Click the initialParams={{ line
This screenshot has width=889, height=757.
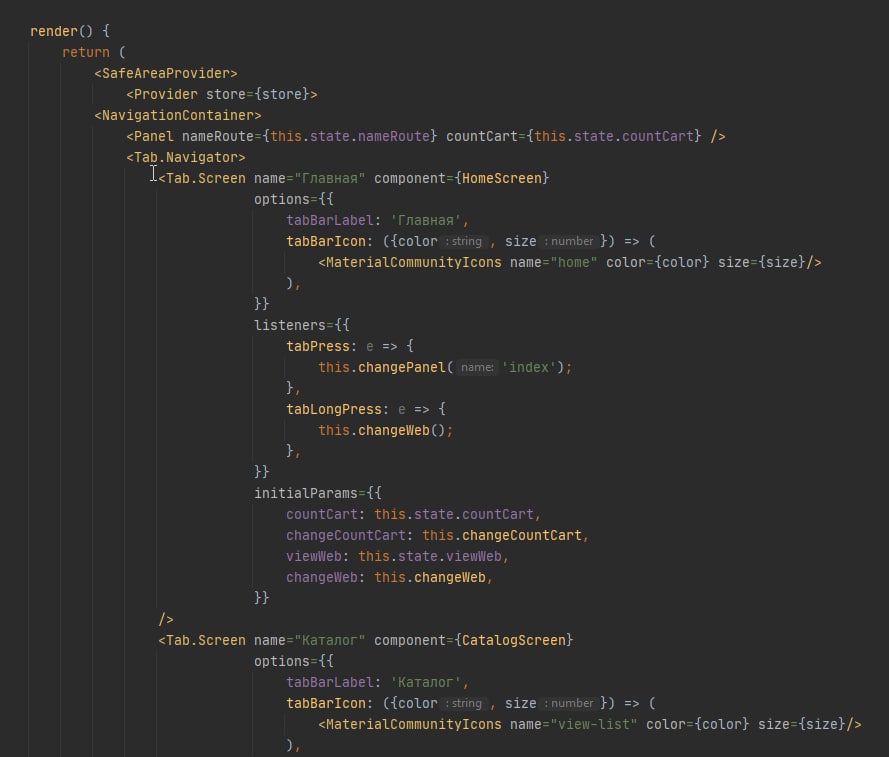point(318,493)
